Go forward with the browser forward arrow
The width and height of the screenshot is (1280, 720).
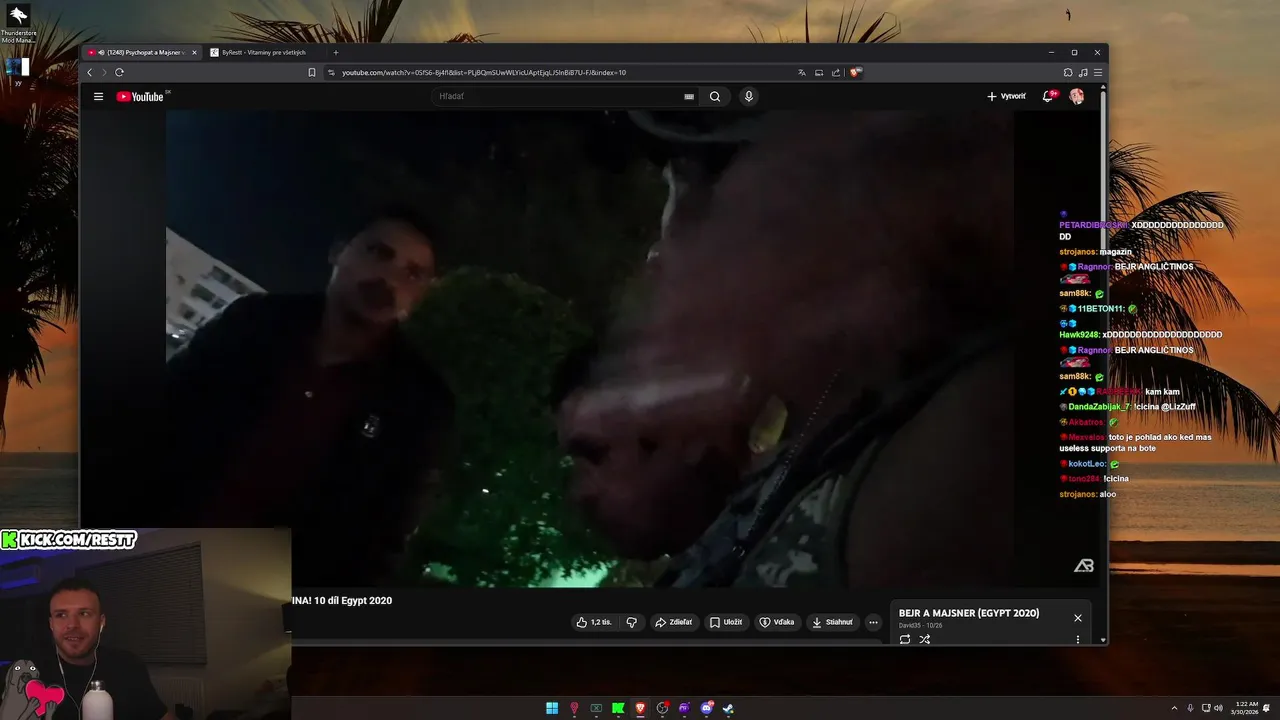pyautogui.click(x=104, y=72)
